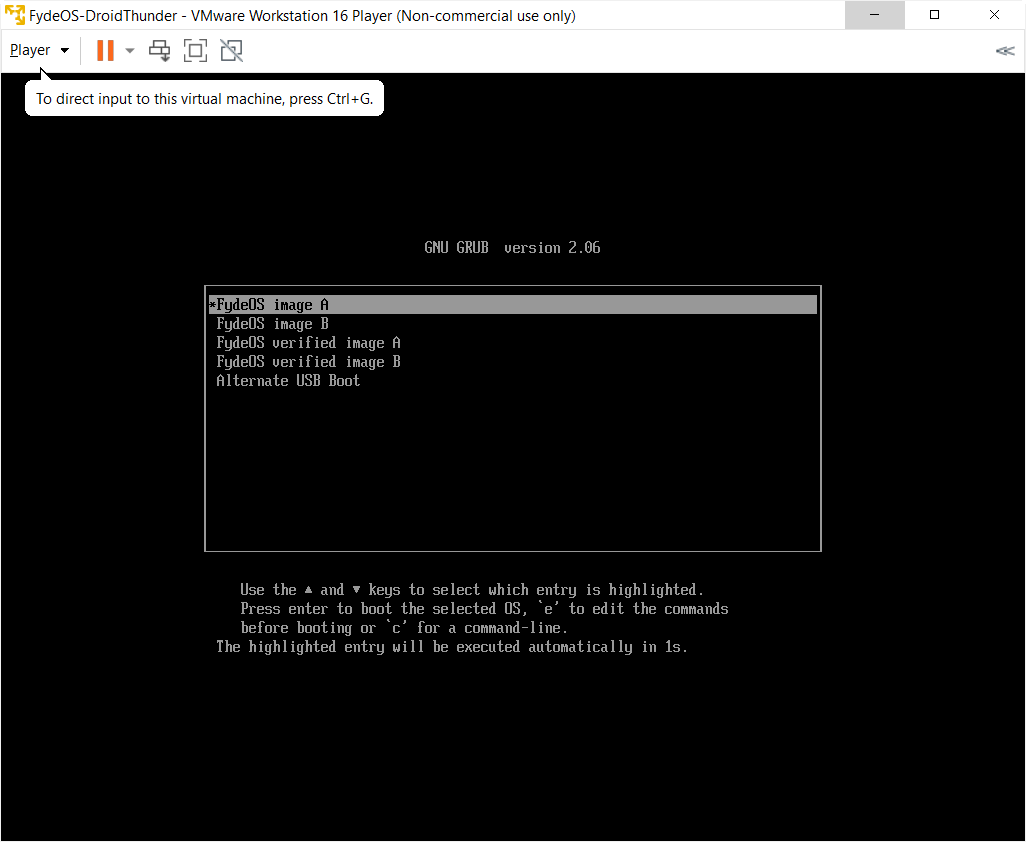The width and height of the screenshot is (1026, 842).
Task: Toggle Unity mode icon
Action: point(232,50)
